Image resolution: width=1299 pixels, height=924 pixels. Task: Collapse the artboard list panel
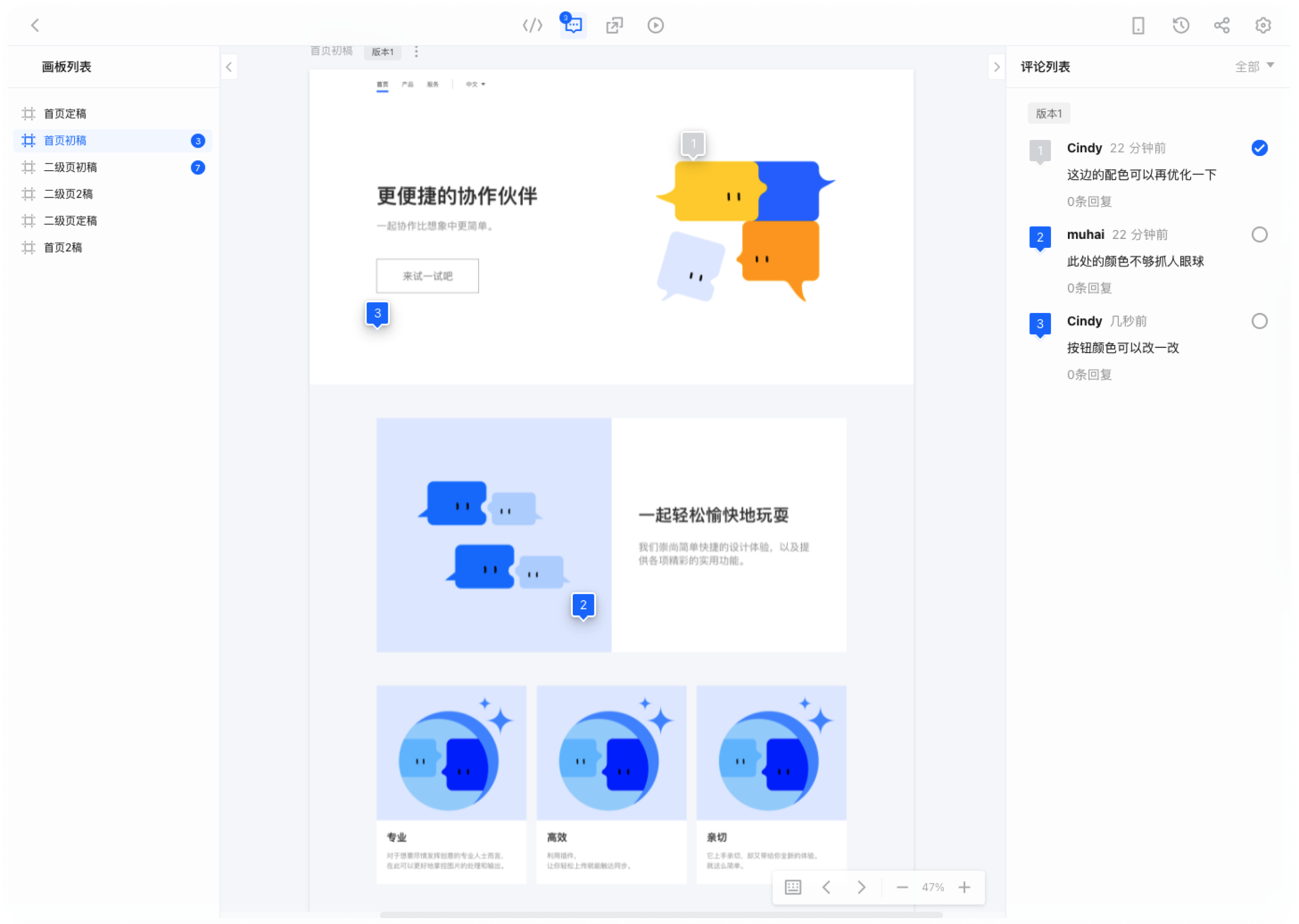[x=229, y=67]
